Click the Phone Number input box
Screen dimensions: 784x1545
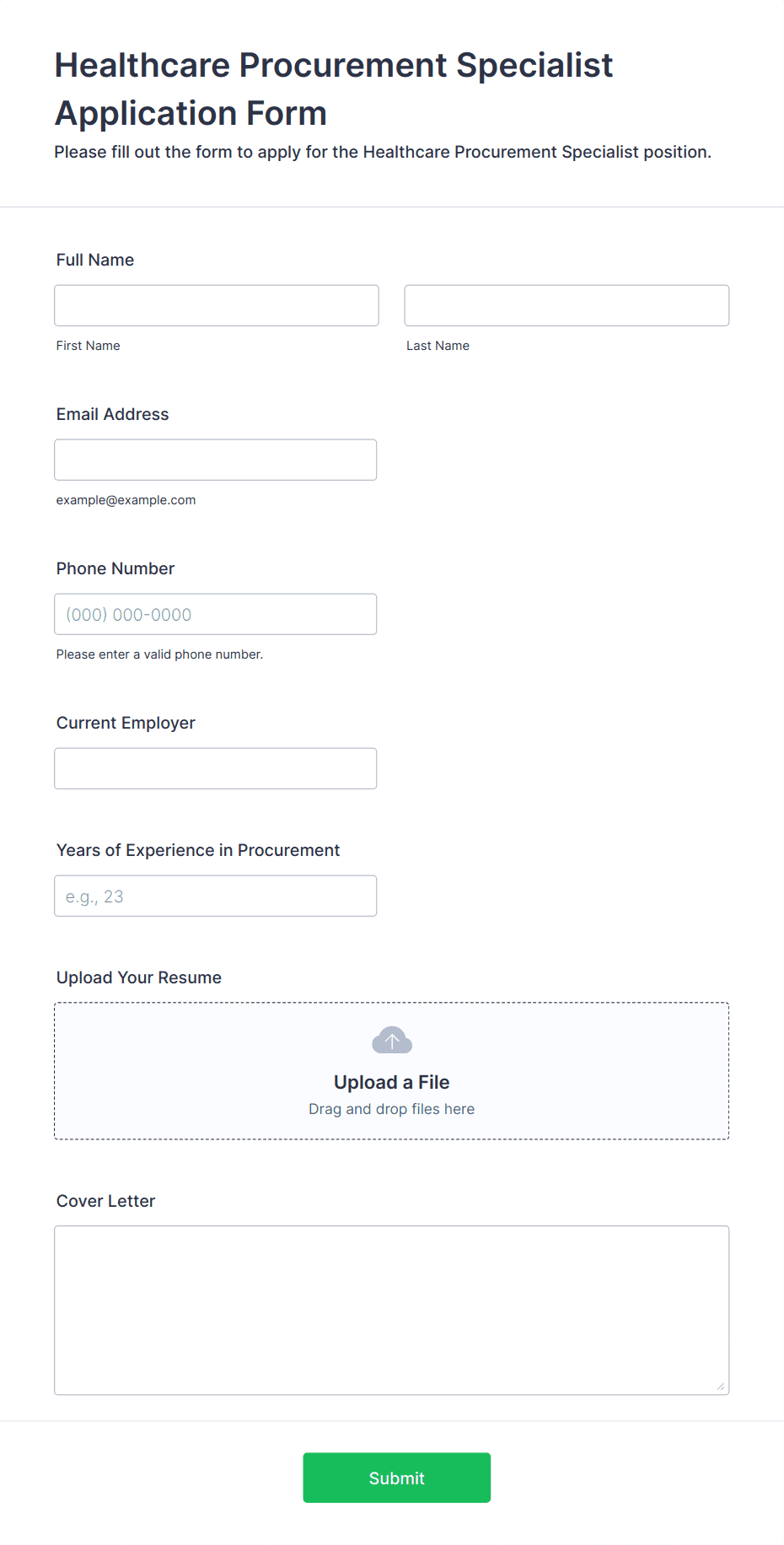[x=216, y=614]
